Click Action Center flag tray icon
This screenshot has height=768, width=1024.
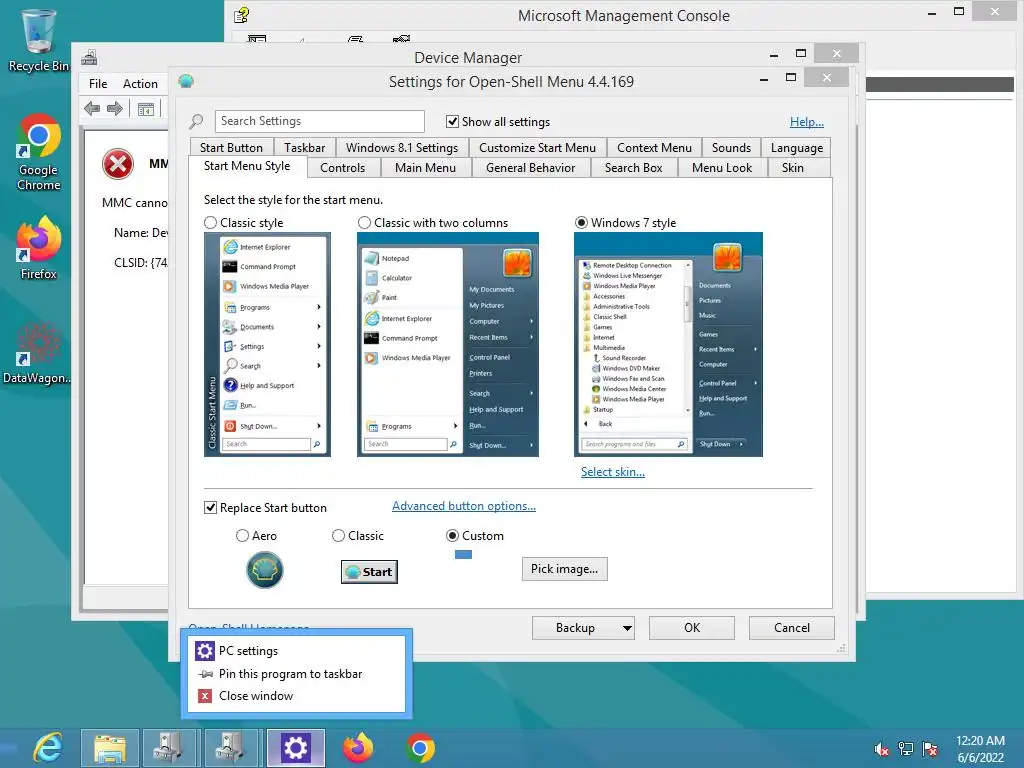tap(931, 749)
